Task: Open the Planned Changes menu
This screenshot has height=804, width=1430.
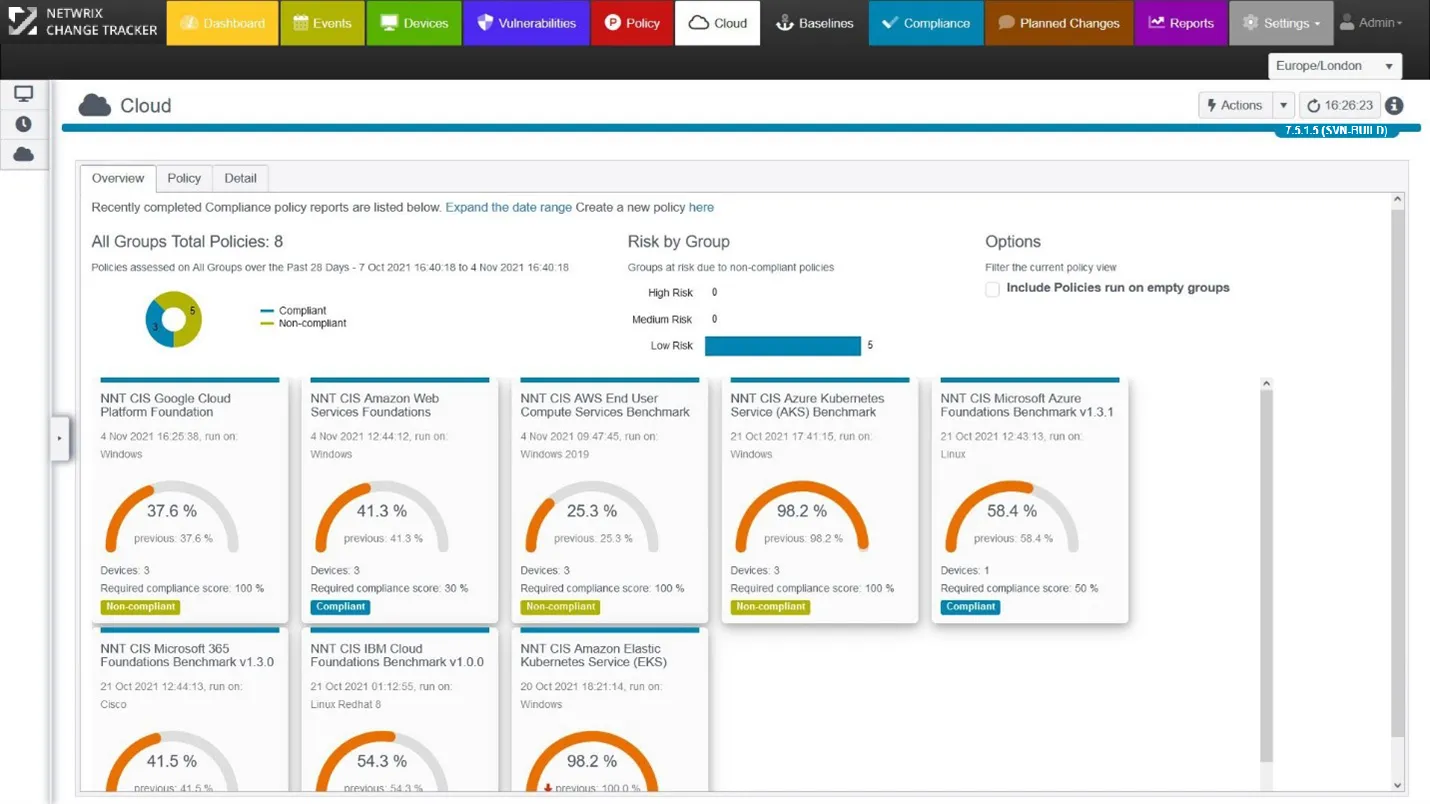Action: point(1059,23)
